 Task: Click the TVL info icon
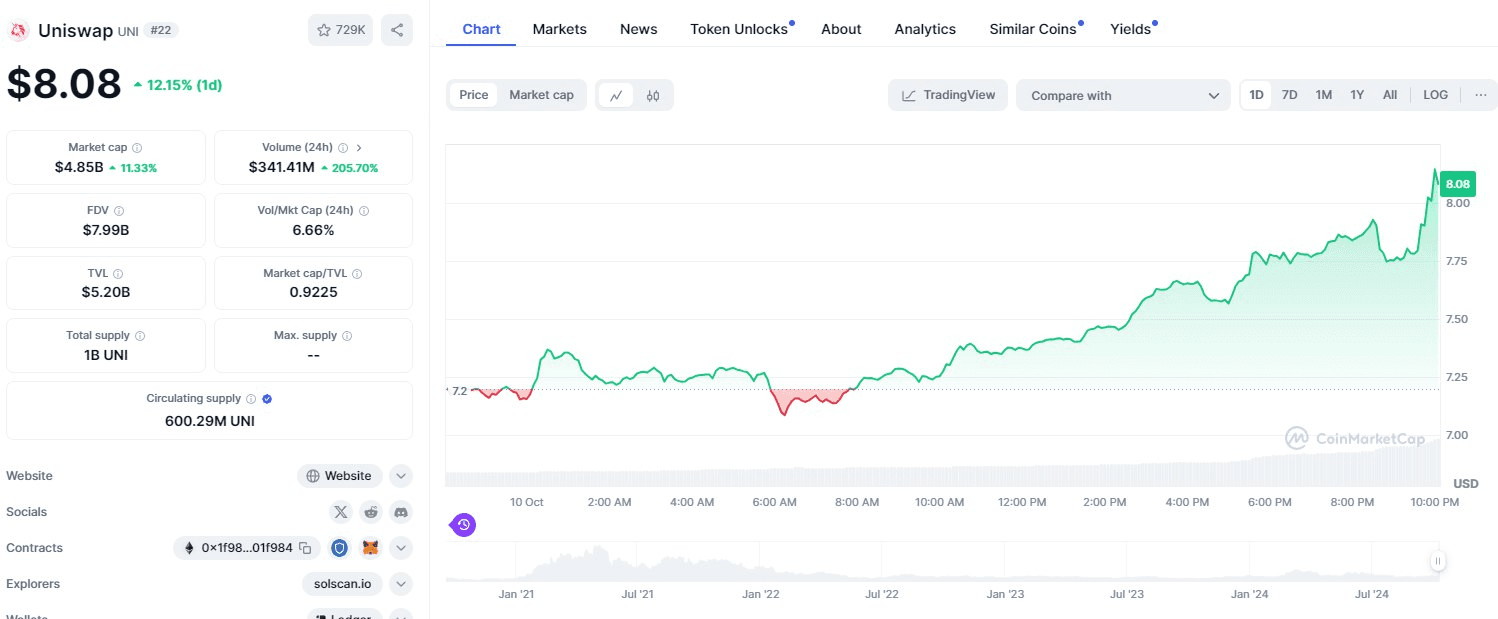118,274
